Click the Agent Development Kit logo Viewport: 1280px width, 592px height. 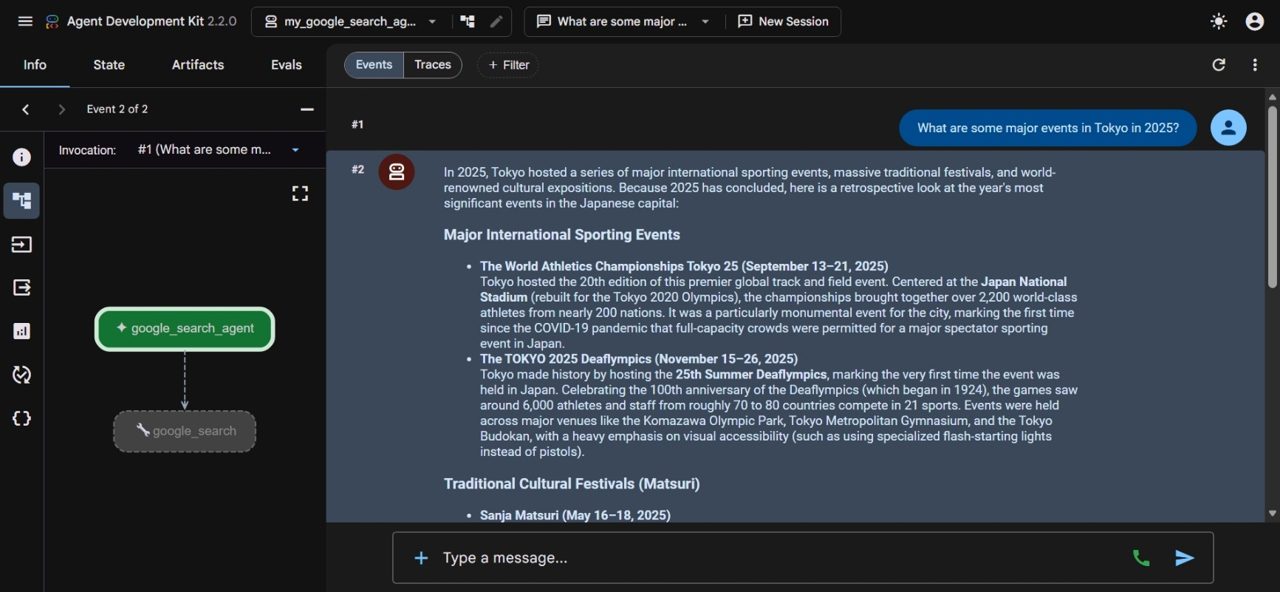(x=52, y=21)
